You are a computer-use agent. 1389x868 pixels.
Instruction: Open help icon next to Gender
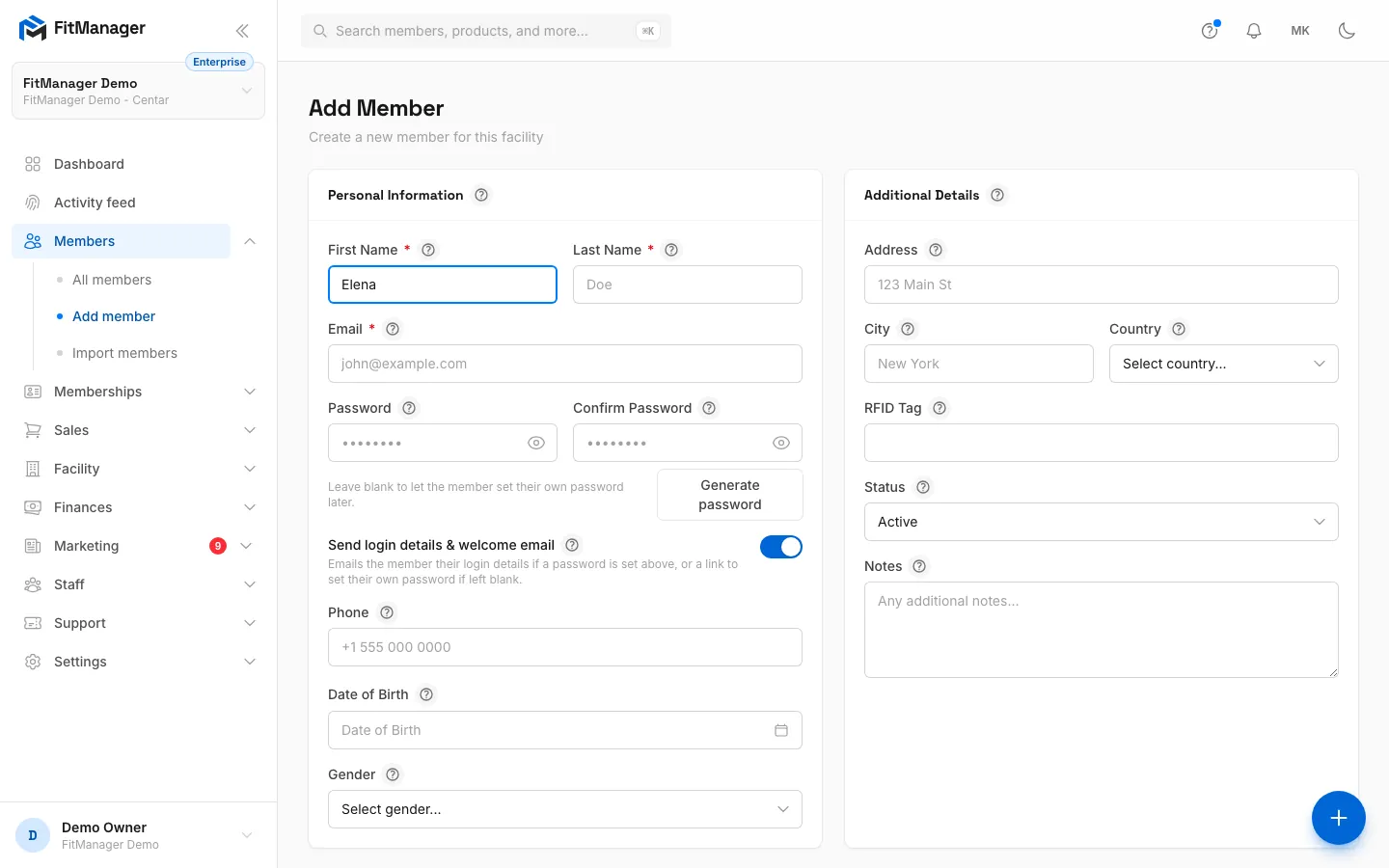(x=393, y=774)
